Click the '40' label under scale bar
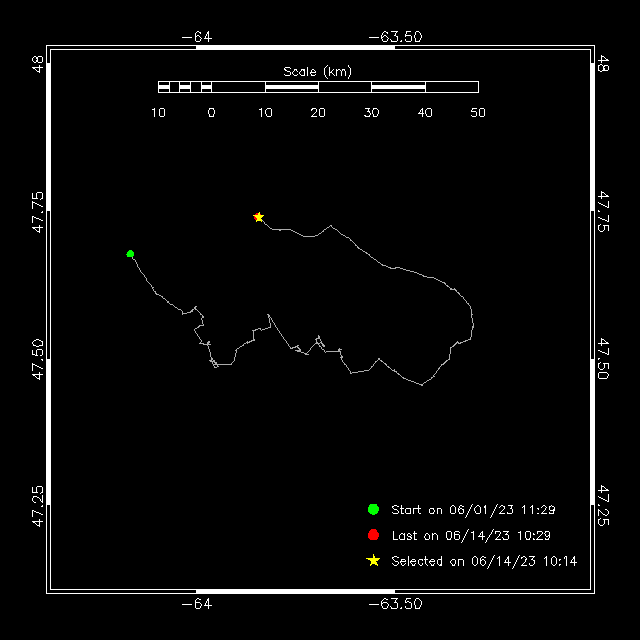This screenshot has width=640, height=640. [425, 113]
